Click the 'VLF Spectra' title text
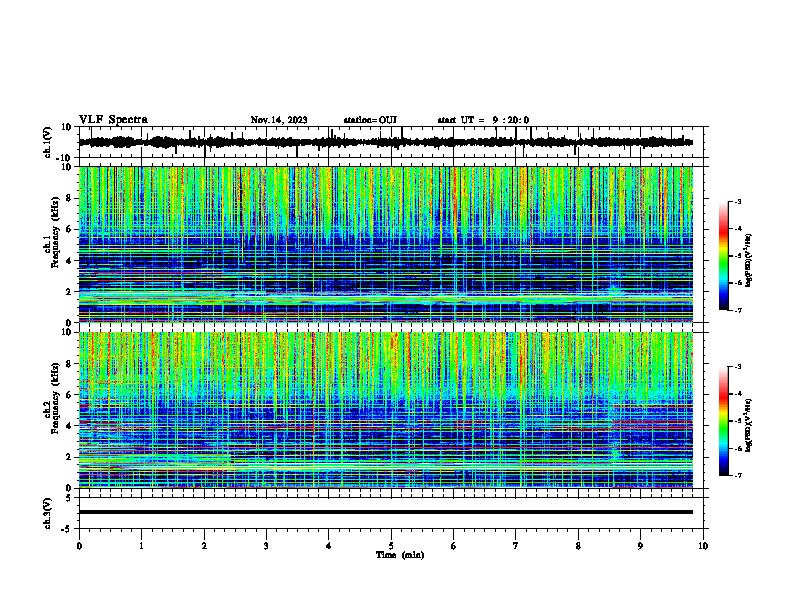Viewport: 792px width, 612px height. (113, 120)
